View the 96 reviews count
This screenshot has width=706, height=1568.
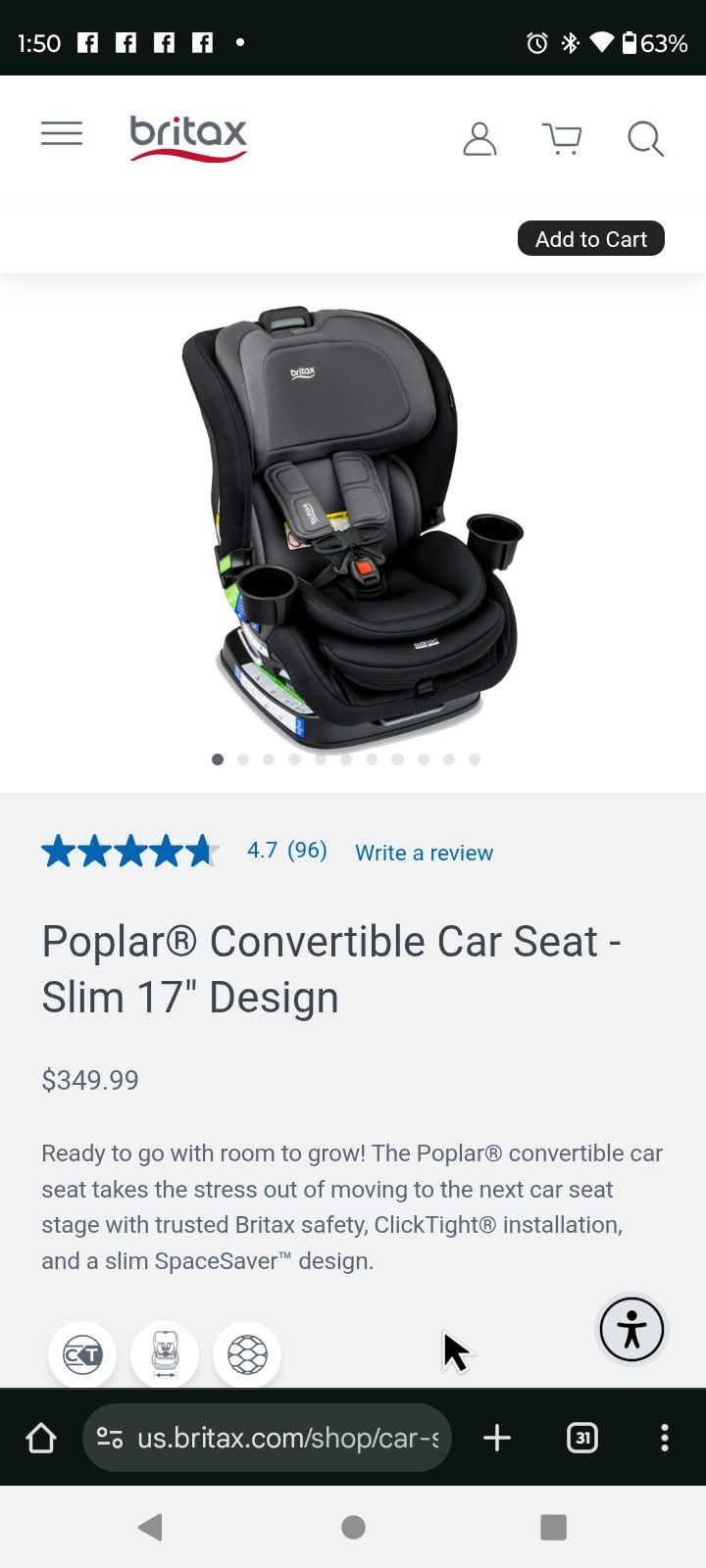click(307, 850)
